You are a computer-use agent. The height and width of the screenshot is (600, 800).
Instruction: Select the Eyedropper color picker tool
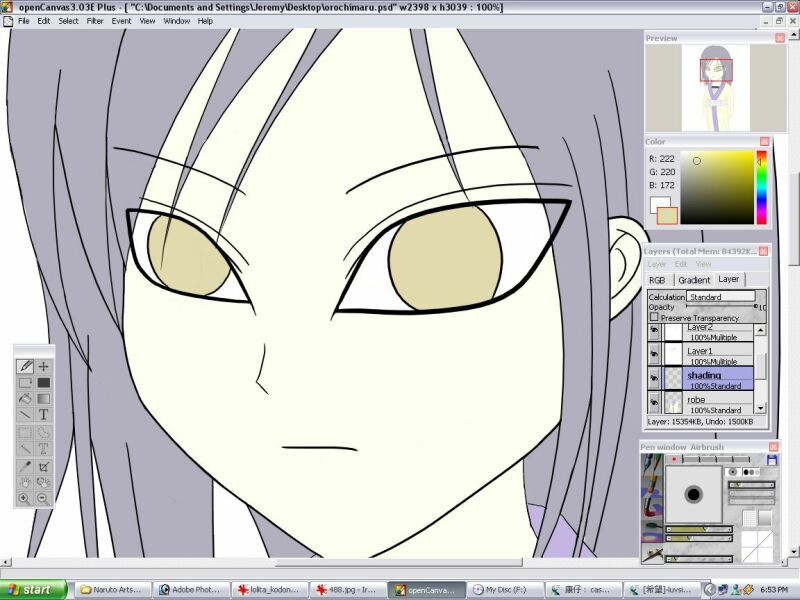(25, 466)
